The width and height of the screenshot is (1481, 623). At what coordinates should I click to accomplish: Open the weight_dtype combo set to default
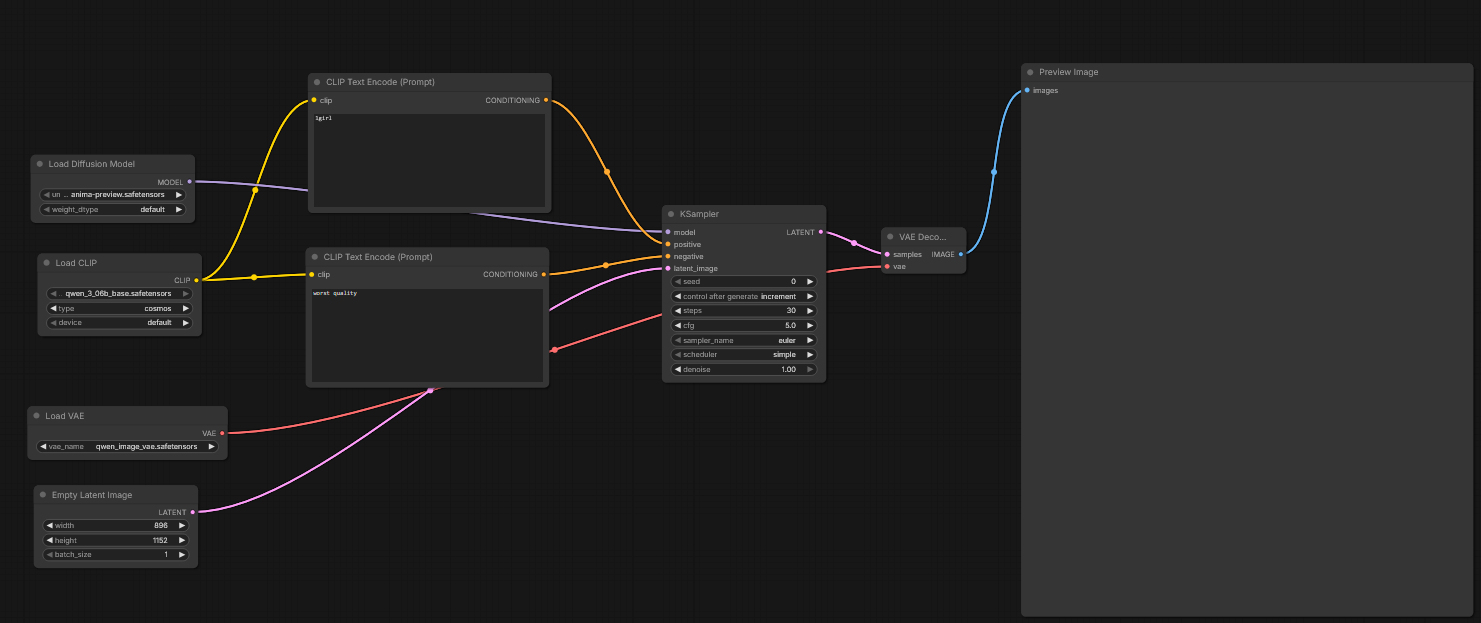113,210
